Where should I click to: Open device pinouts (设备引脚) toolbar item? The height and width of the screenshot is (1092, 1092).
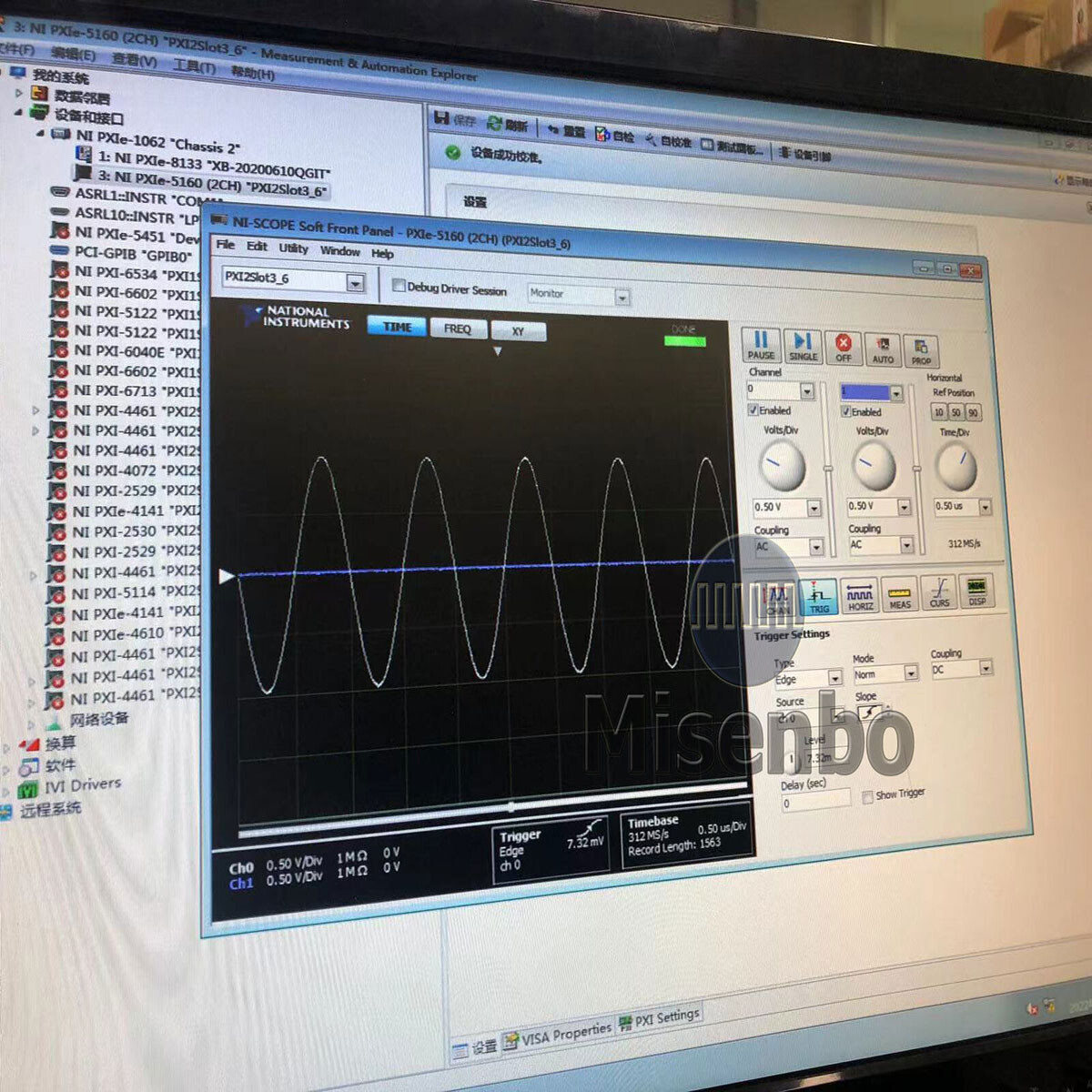[804, 154]
